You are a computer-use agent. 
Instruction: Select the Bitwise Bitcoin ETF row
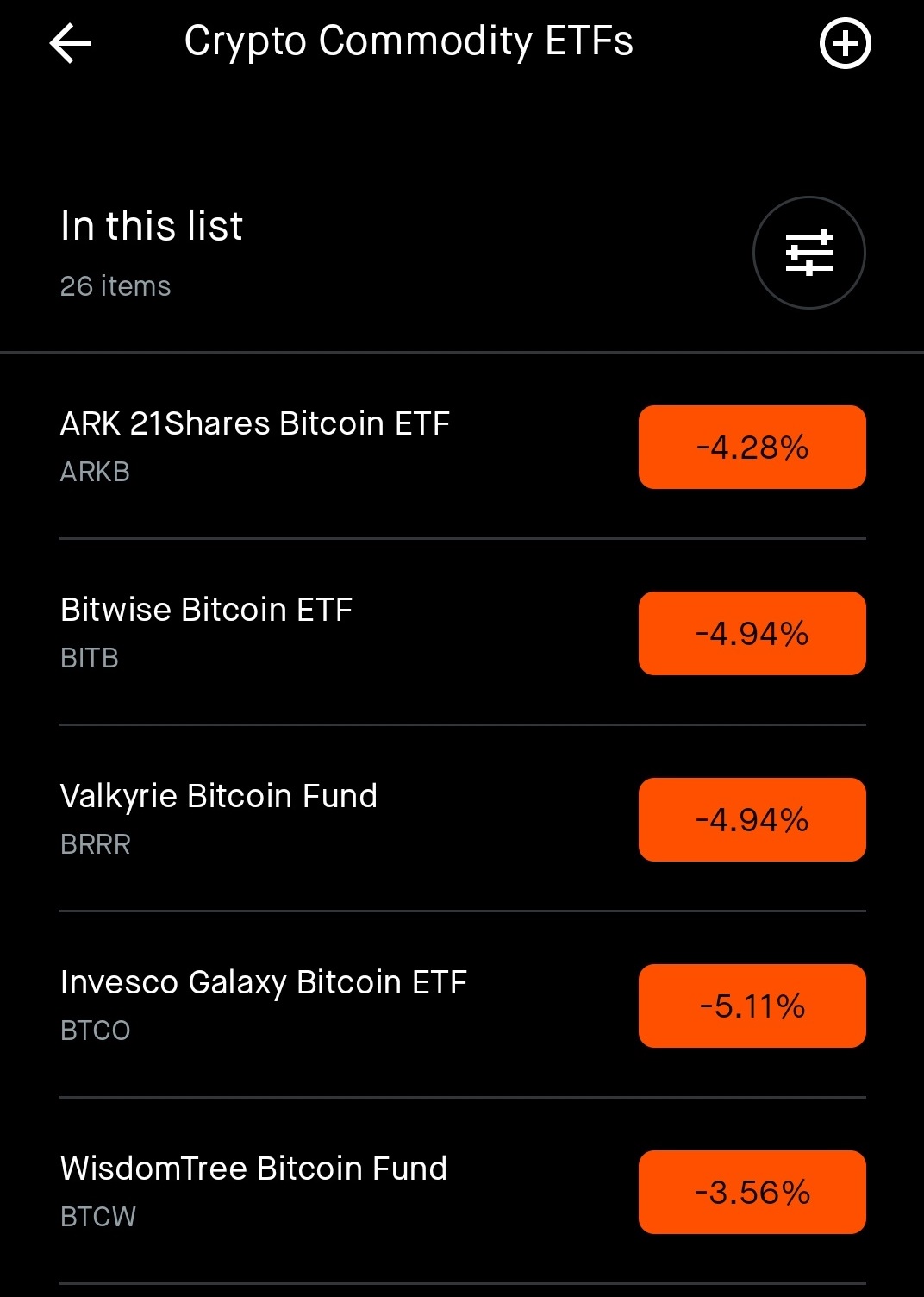click(x=462, y=633)
